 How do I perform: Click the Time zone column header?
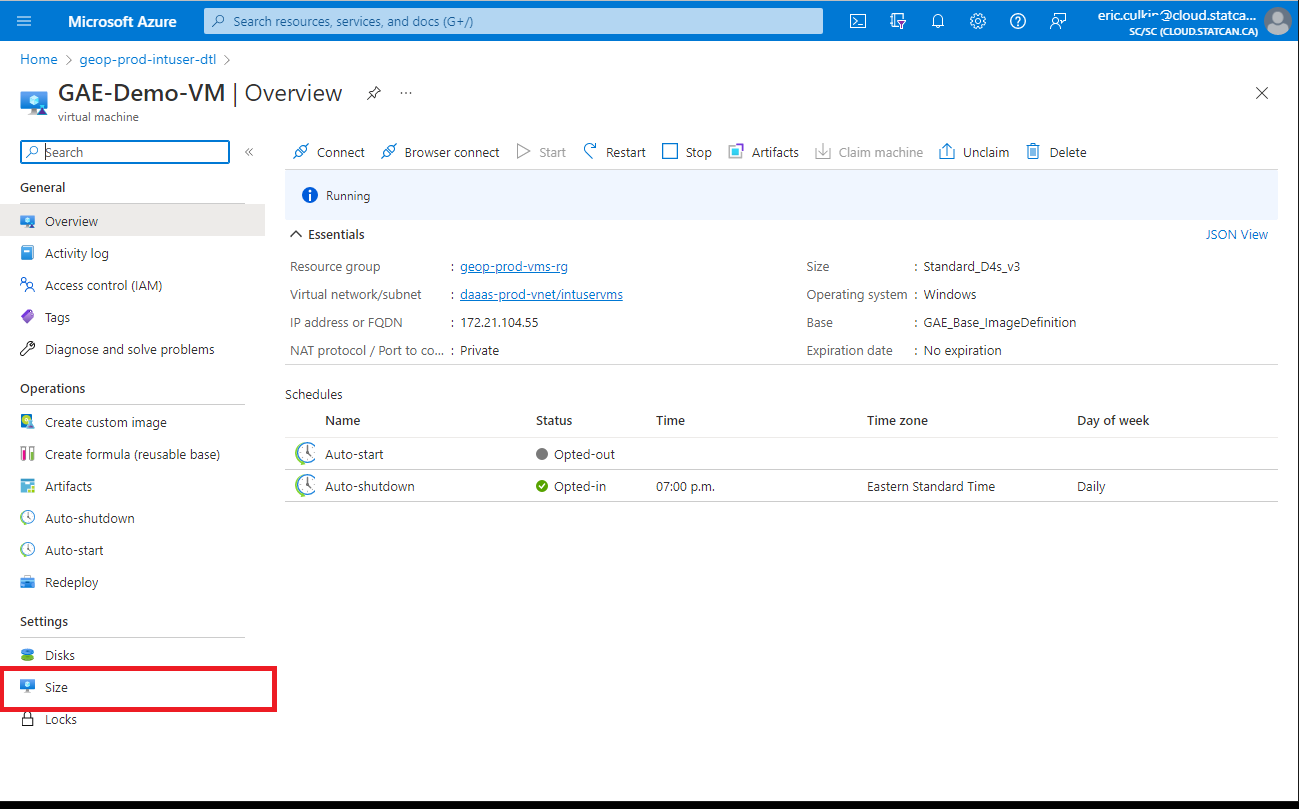[897, 421]
